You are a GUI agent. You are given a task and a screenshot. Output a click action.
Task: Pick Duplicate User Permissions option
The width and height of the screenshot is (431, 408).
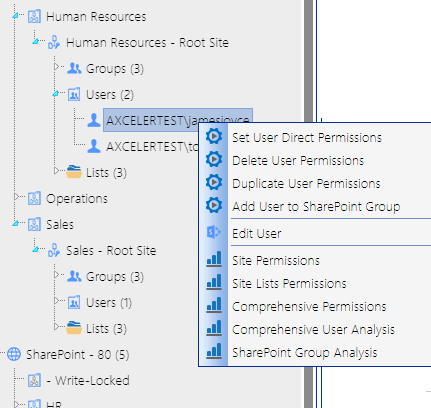point(306,184)
